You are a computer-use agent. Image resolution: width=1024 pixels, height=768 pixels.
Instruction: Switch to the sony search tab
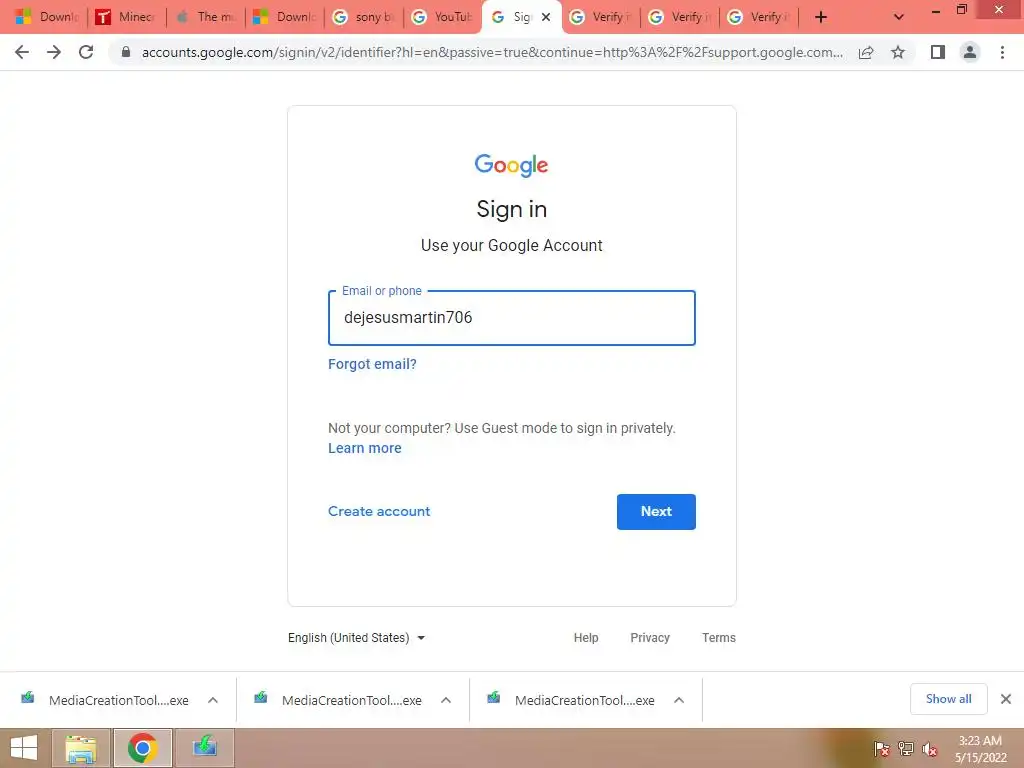click(x=364, y=17)
